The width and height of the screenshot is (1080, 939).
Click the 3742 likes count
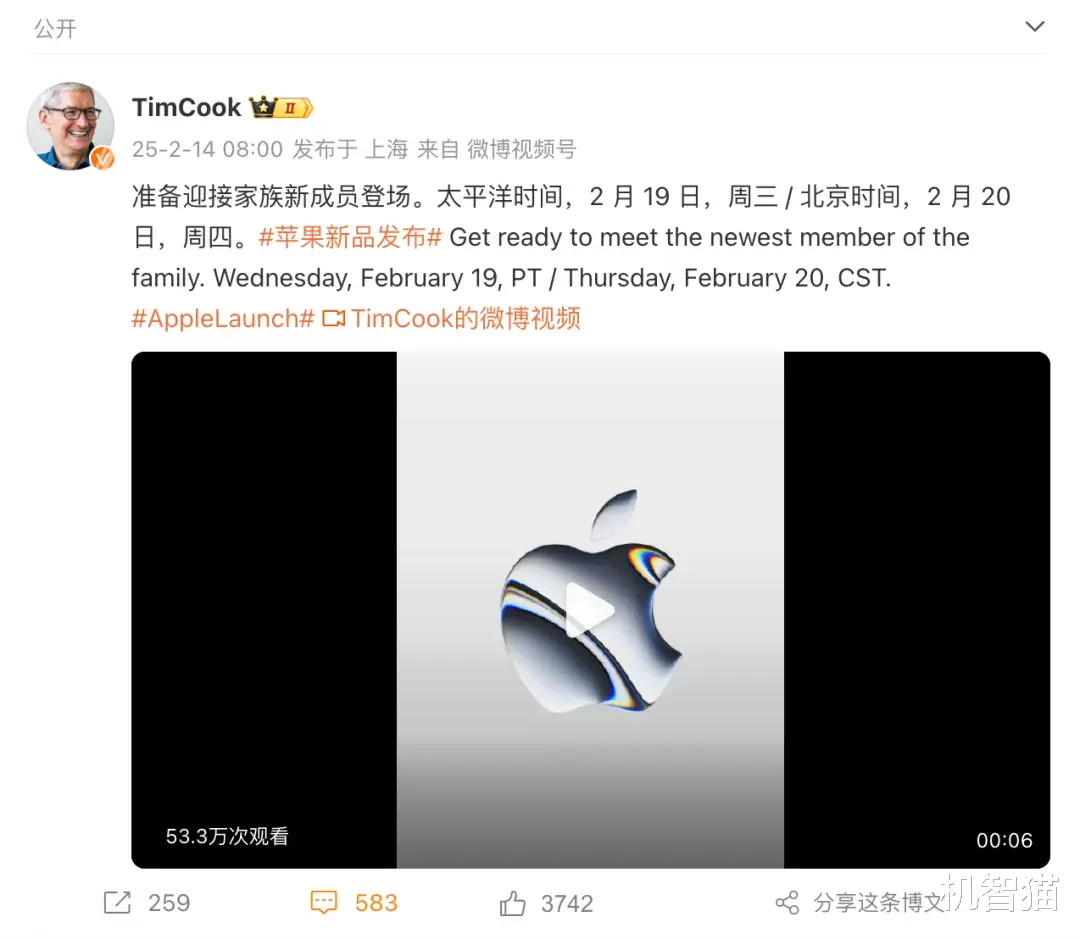[x=567, y=903]
